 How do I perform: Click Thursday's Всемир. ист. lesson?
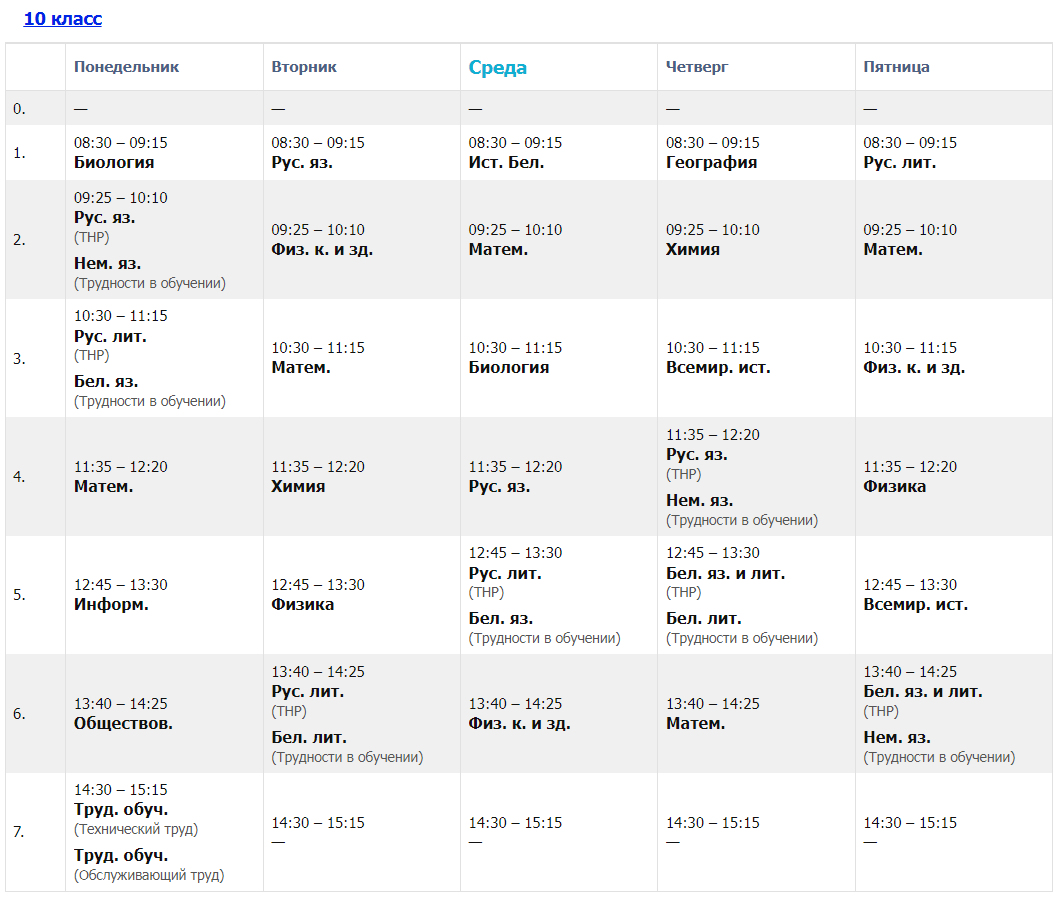pos(718,368)
